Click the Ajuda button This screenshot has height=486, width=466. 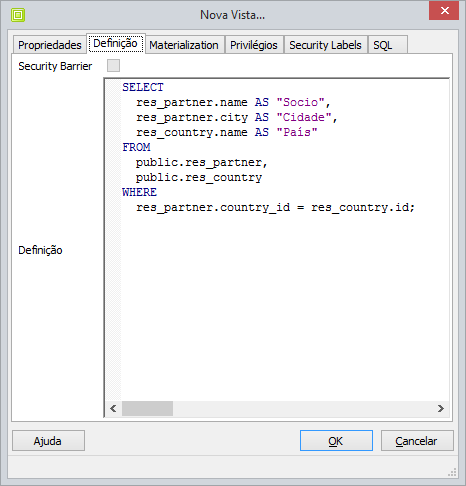click(x=48, y=441)
